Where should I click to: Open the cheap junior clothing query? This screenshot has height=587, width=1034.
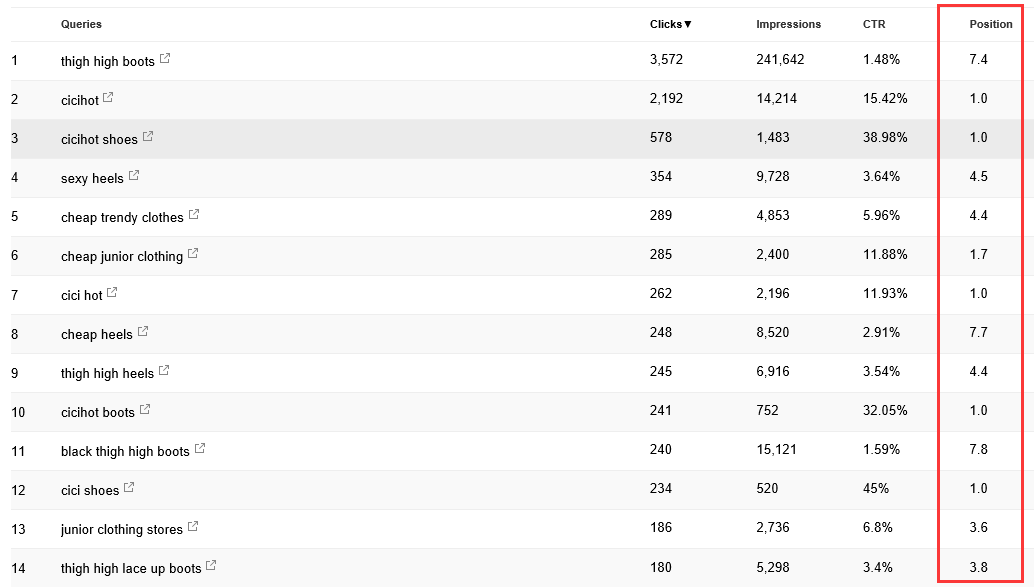tap(122, 257)
